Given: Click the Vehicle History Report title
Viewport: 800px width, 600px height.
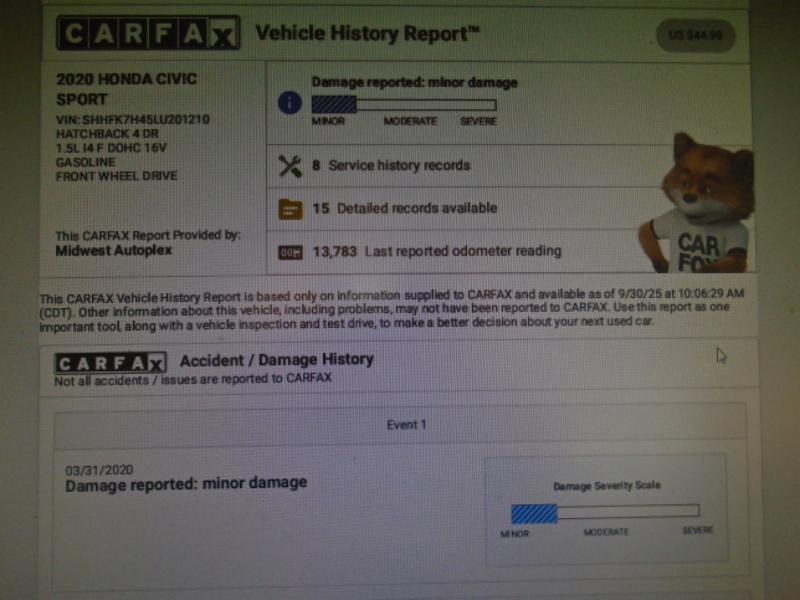Looking at the screenshot, I should click(367, 34).
